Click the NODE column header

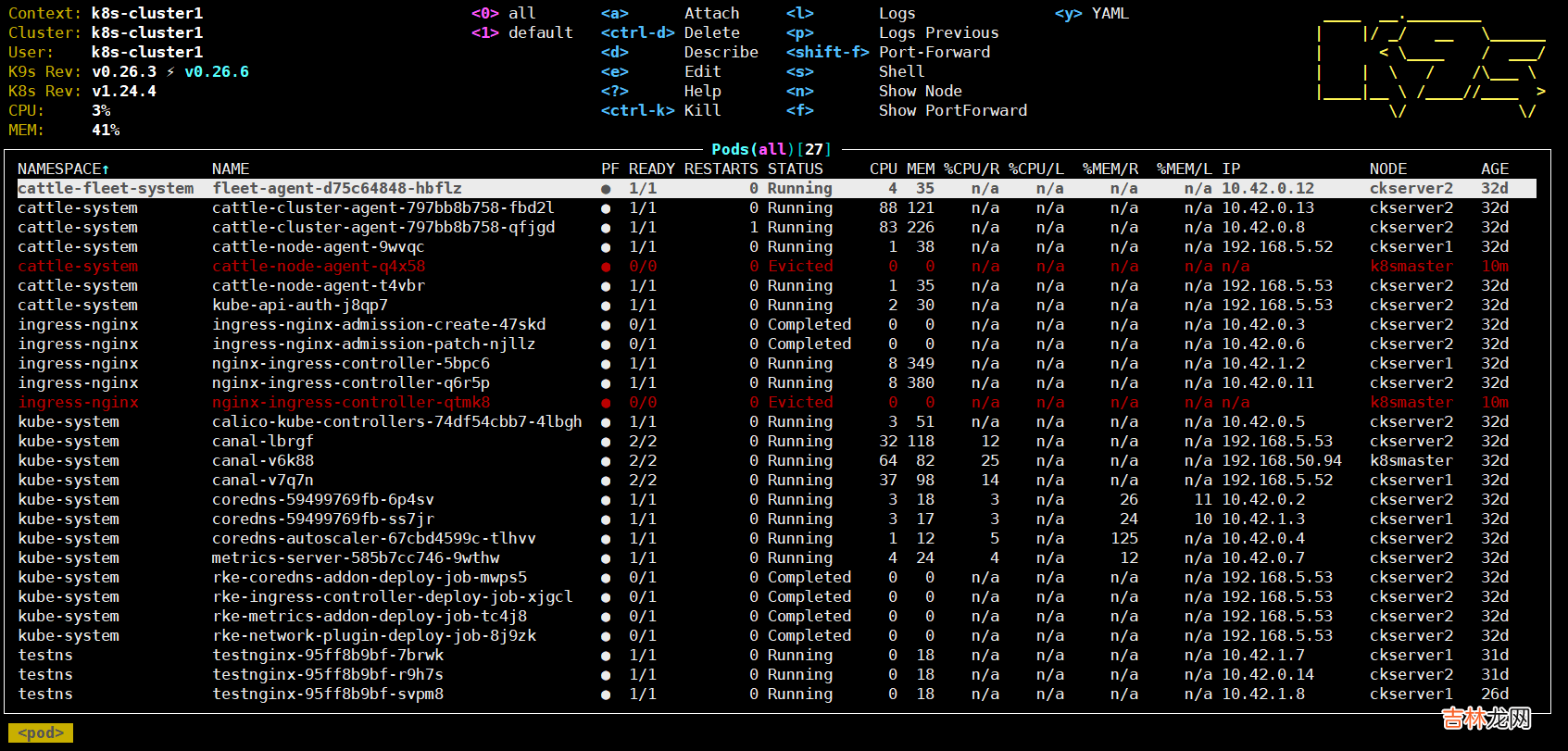pyautogui.click(x=1388, y=169)
